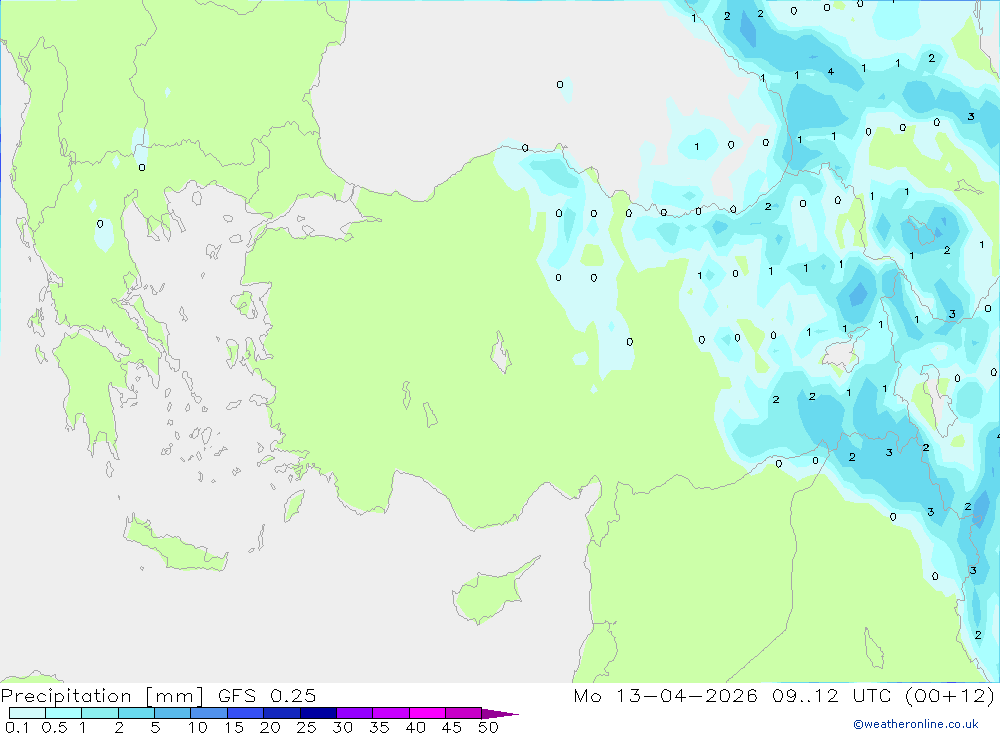This screenshot has height=733, width=1000.
Task: Click the above-50 mm legend arrow tip
Action: point(500,713)
